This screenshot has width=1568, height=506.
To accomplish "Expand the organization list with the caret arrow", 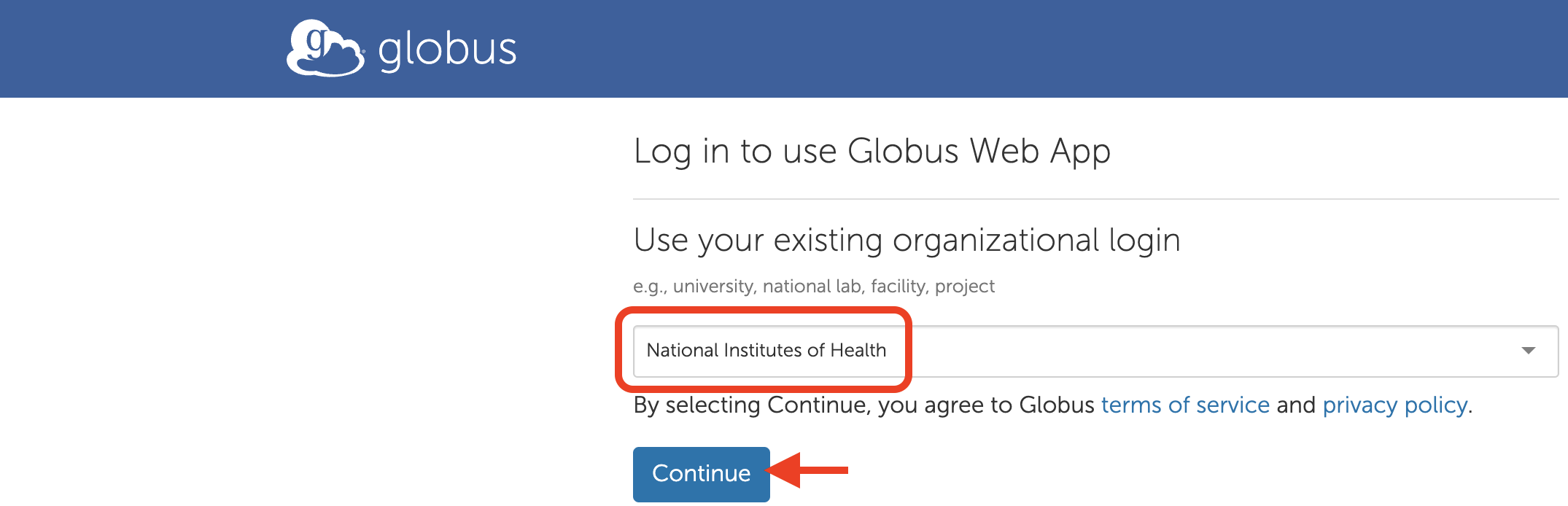I will [x=1528, y=351].
